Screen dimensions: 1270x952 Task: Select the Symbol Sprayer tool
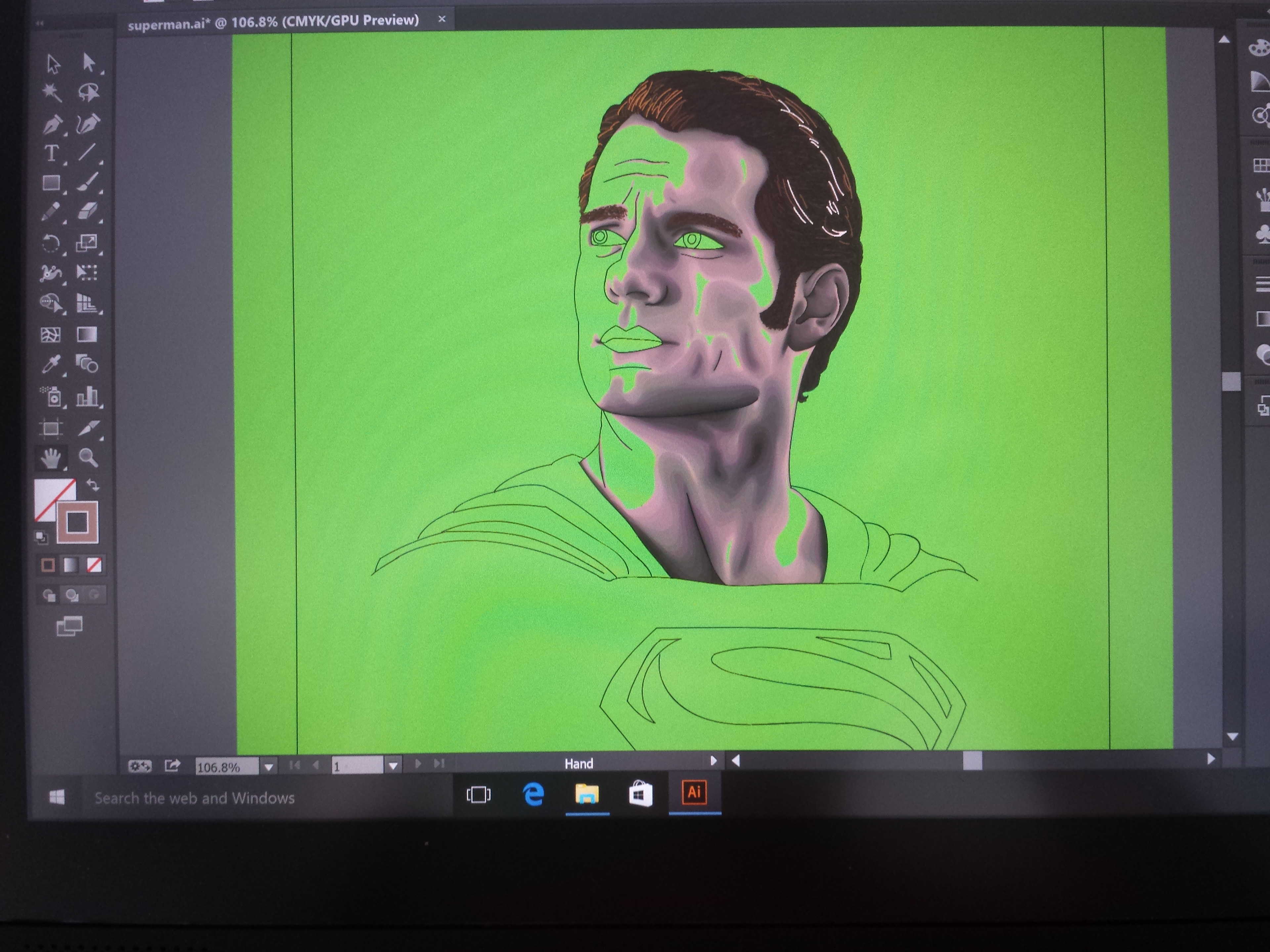52,397
